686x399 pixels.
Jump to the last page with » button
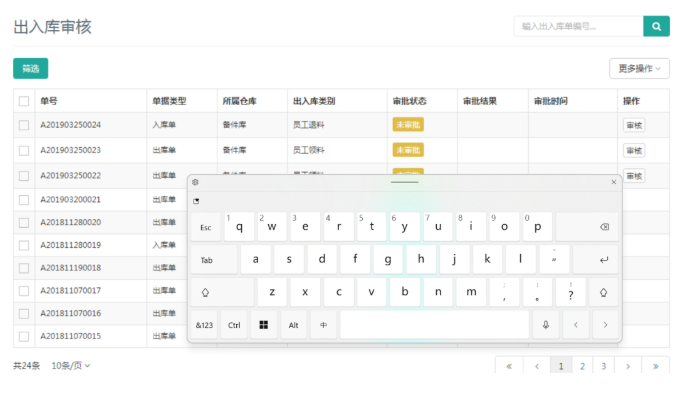coord(655,366)
